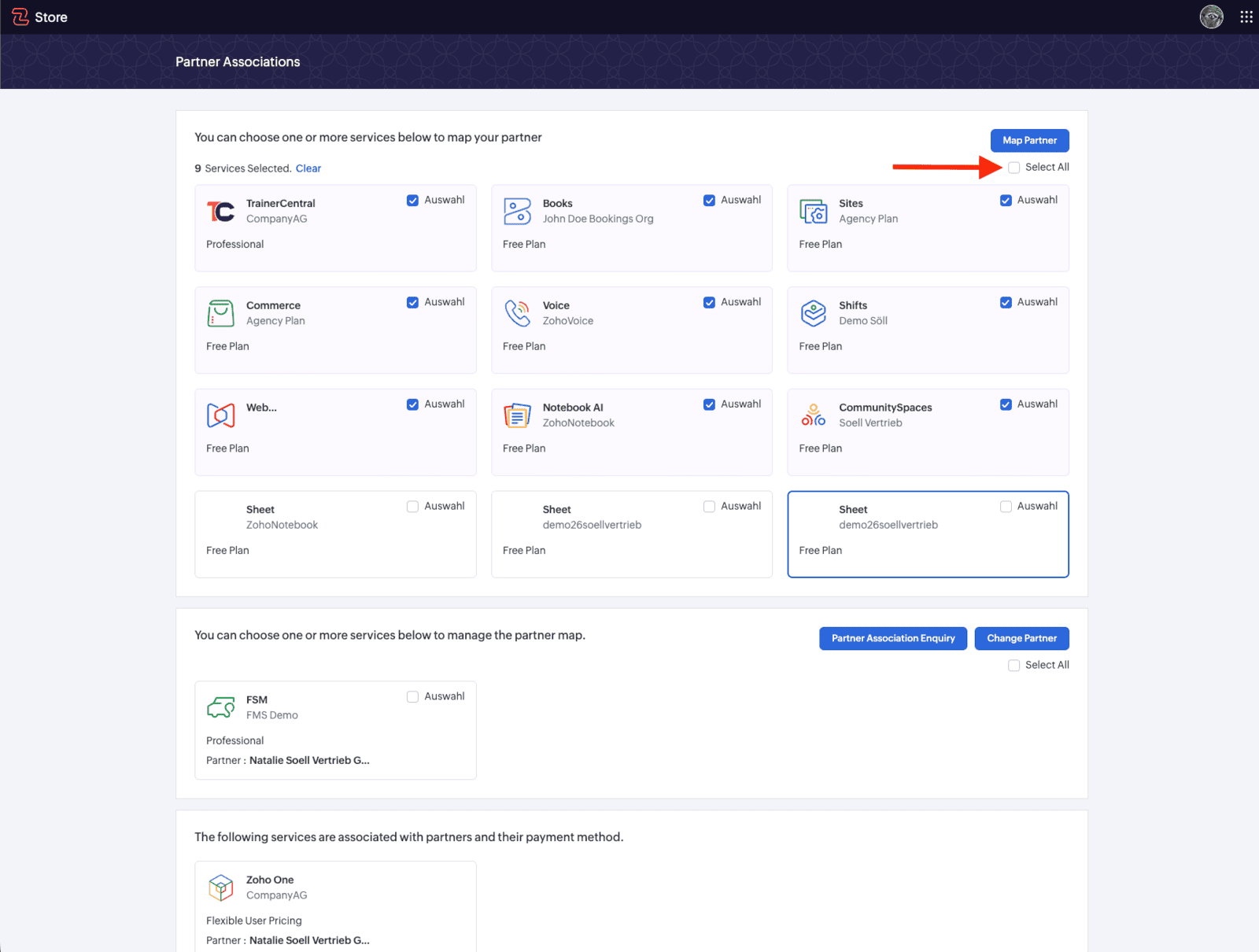The height and width of the screenshot is (952, 1259).
Task: Click the Map Partner button
Action: (1029, 141)
